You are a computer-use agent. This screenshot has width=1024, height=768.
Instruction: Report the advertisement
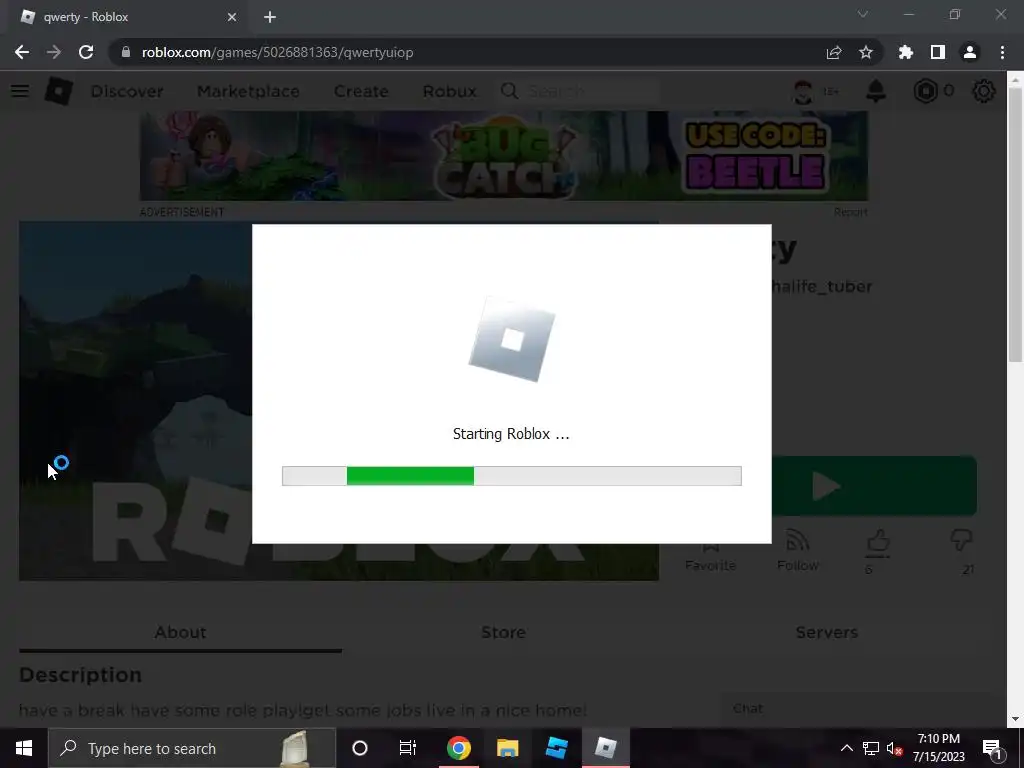pos(850,212)
